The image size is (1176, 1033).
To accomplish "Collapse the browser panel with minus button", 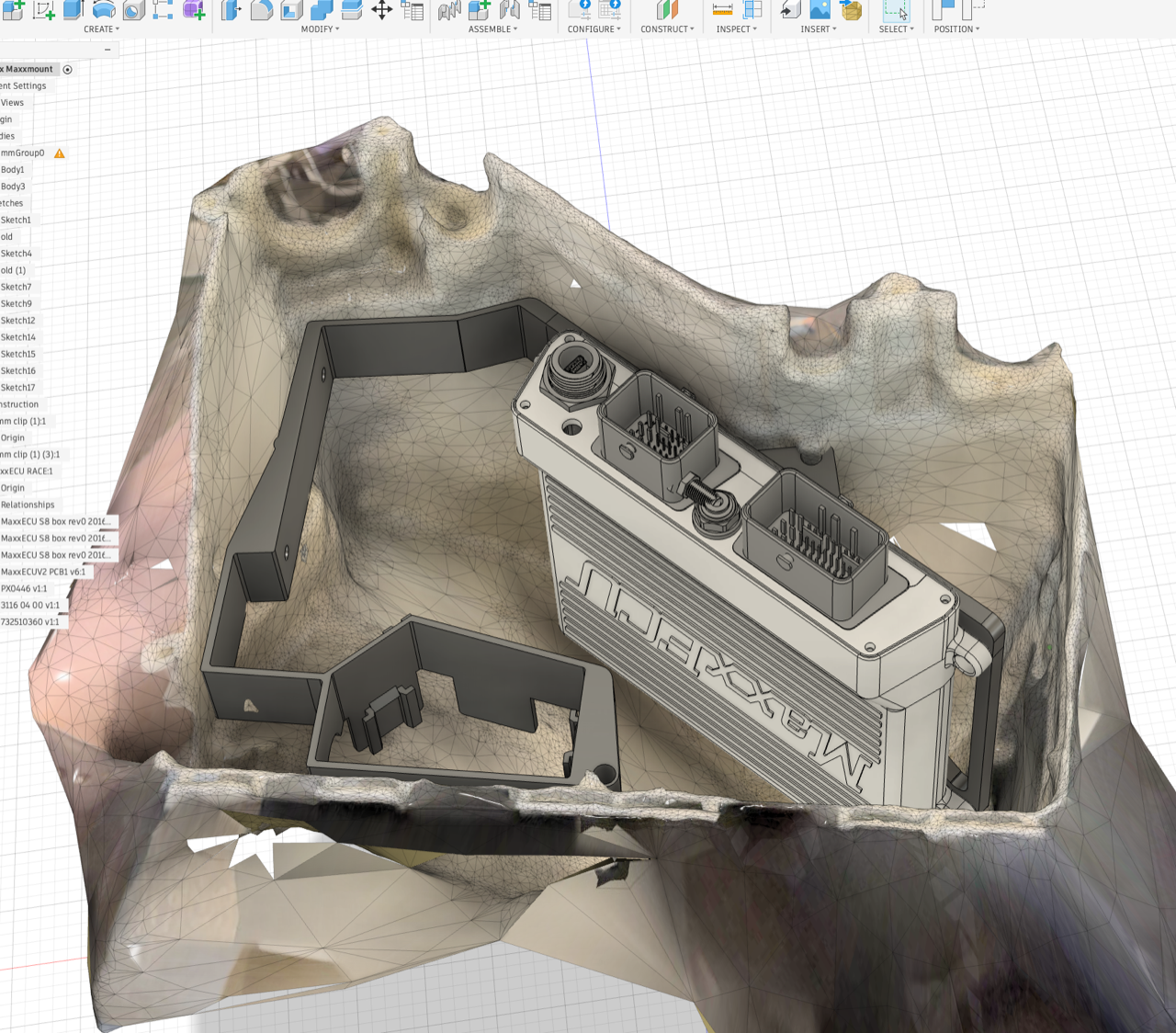I will point(107,50).
